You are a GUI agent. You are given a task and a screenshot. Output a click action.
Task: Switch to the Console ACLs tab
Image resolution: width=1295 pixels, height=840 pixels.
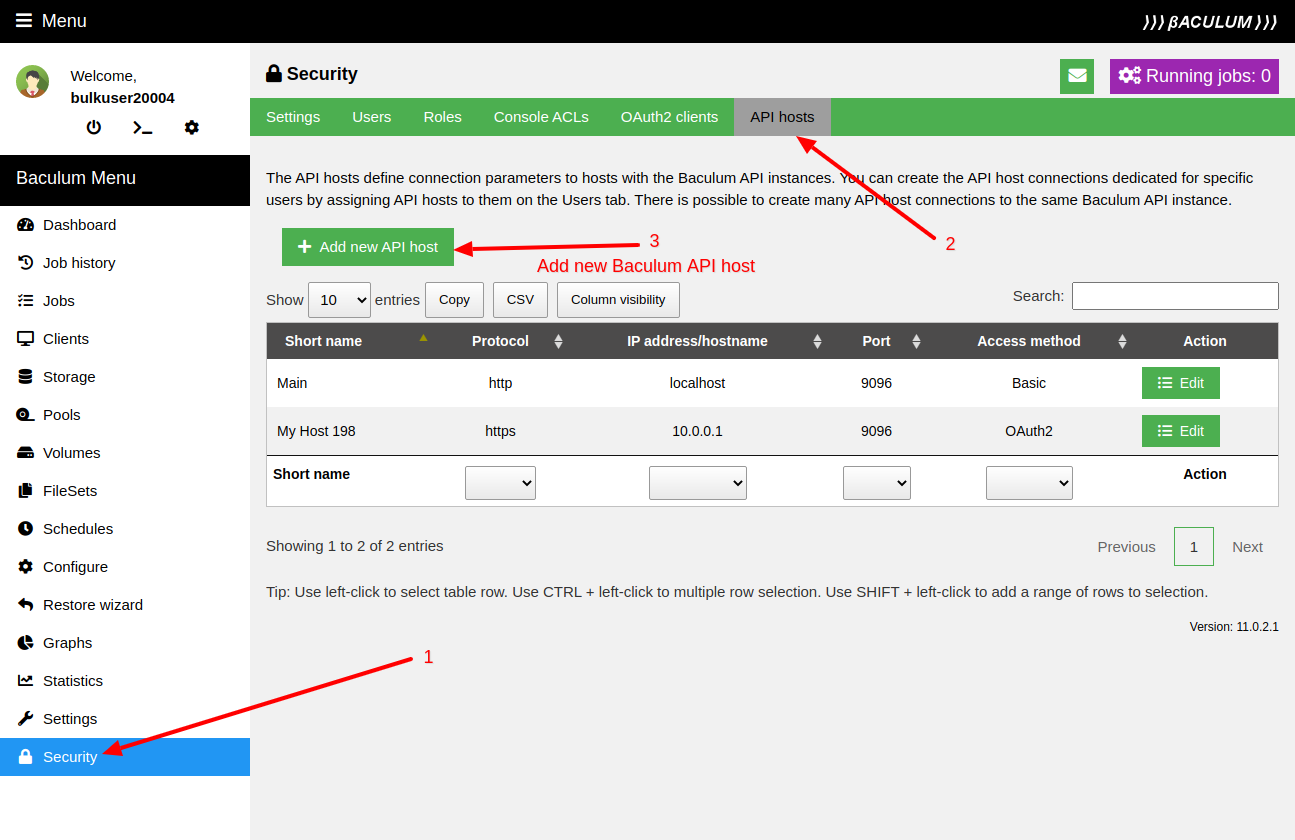(x=541, y=117)
